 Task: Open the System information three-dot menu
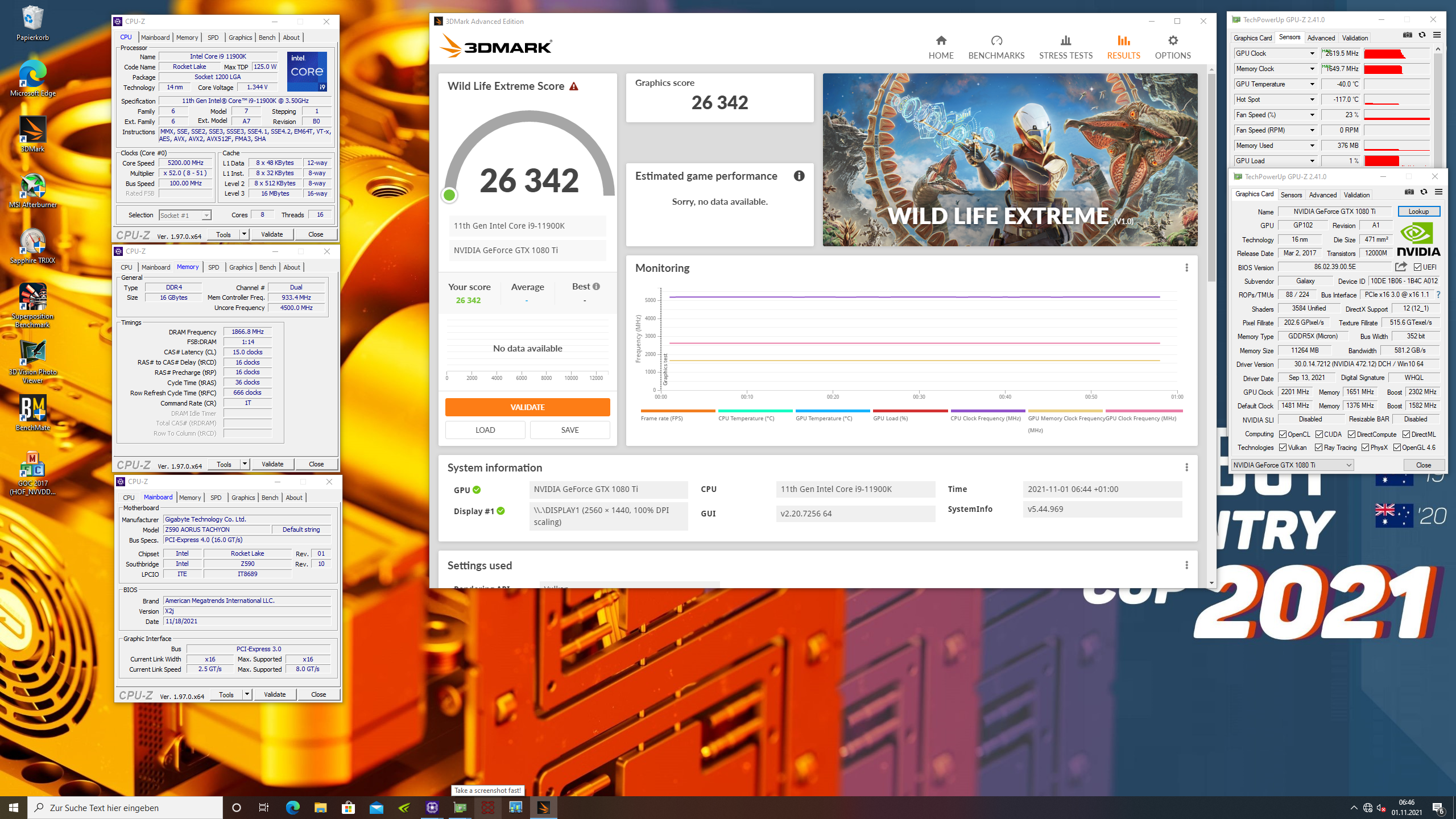click(1186, 467)
